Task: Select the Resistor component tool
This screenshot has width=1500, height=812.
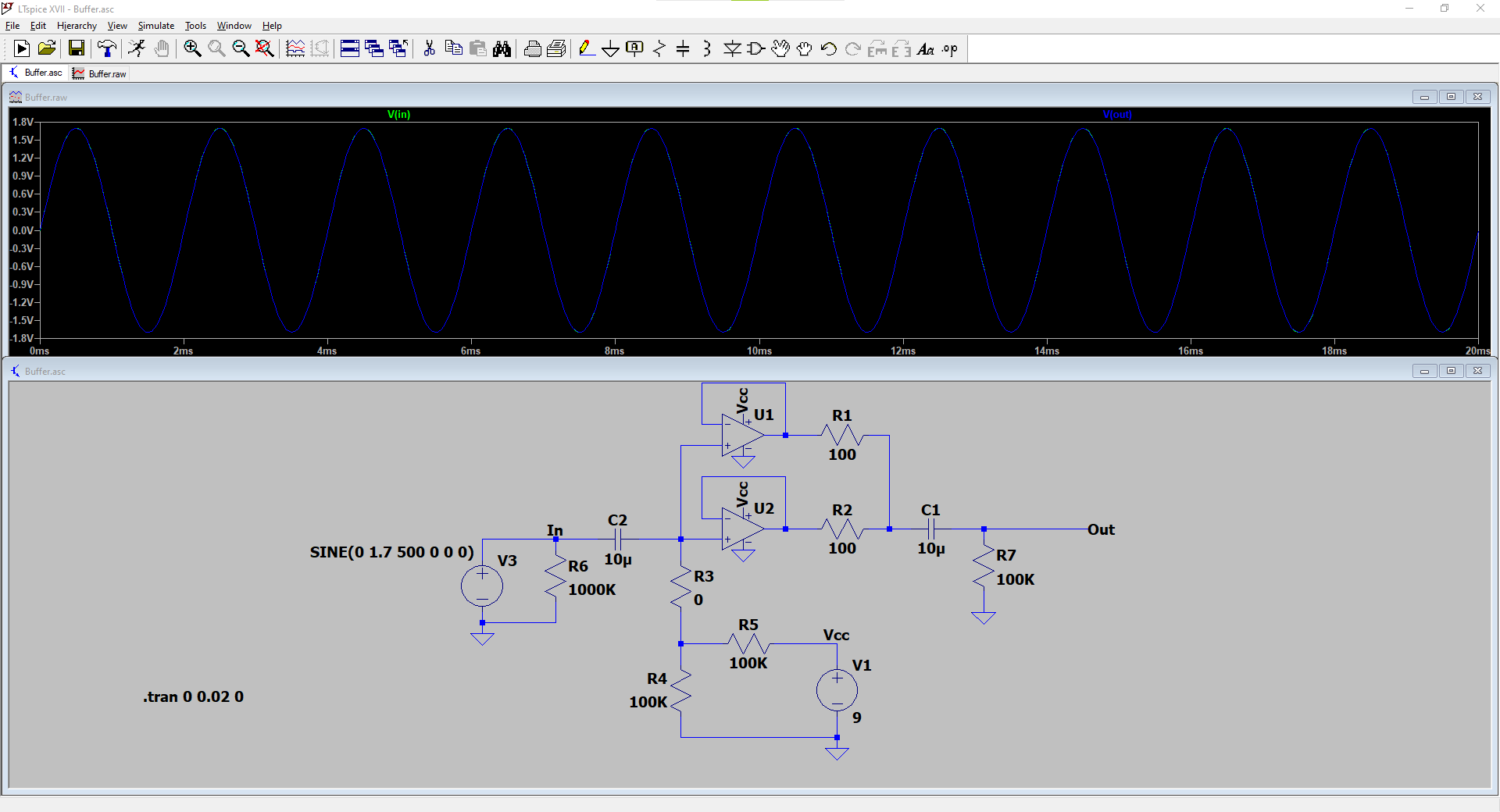Action: [x=659, y=49]
